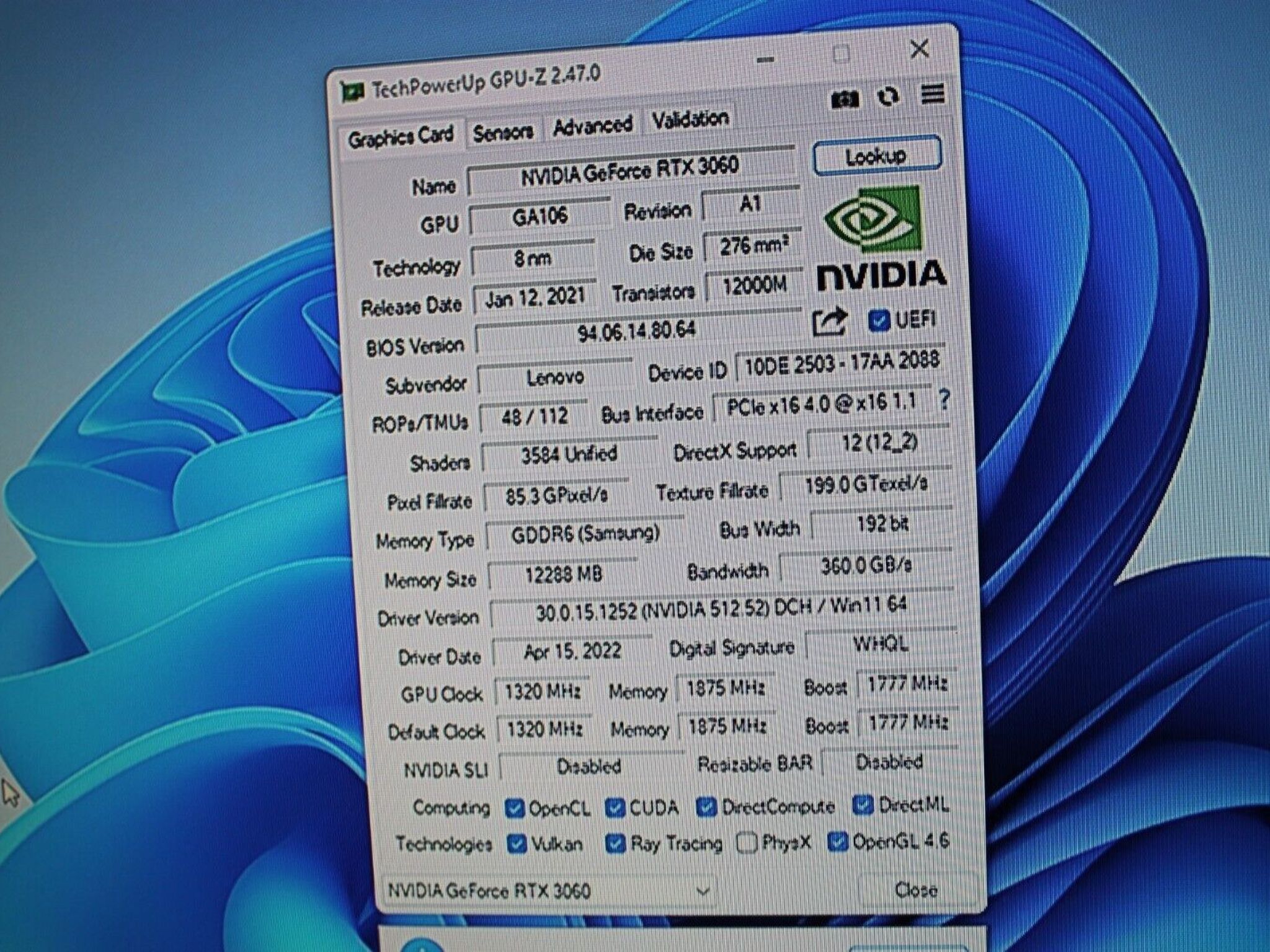Click the Digital Signature WHQL value
This screenshot has height=952, width=1270.
click(881, 645)
